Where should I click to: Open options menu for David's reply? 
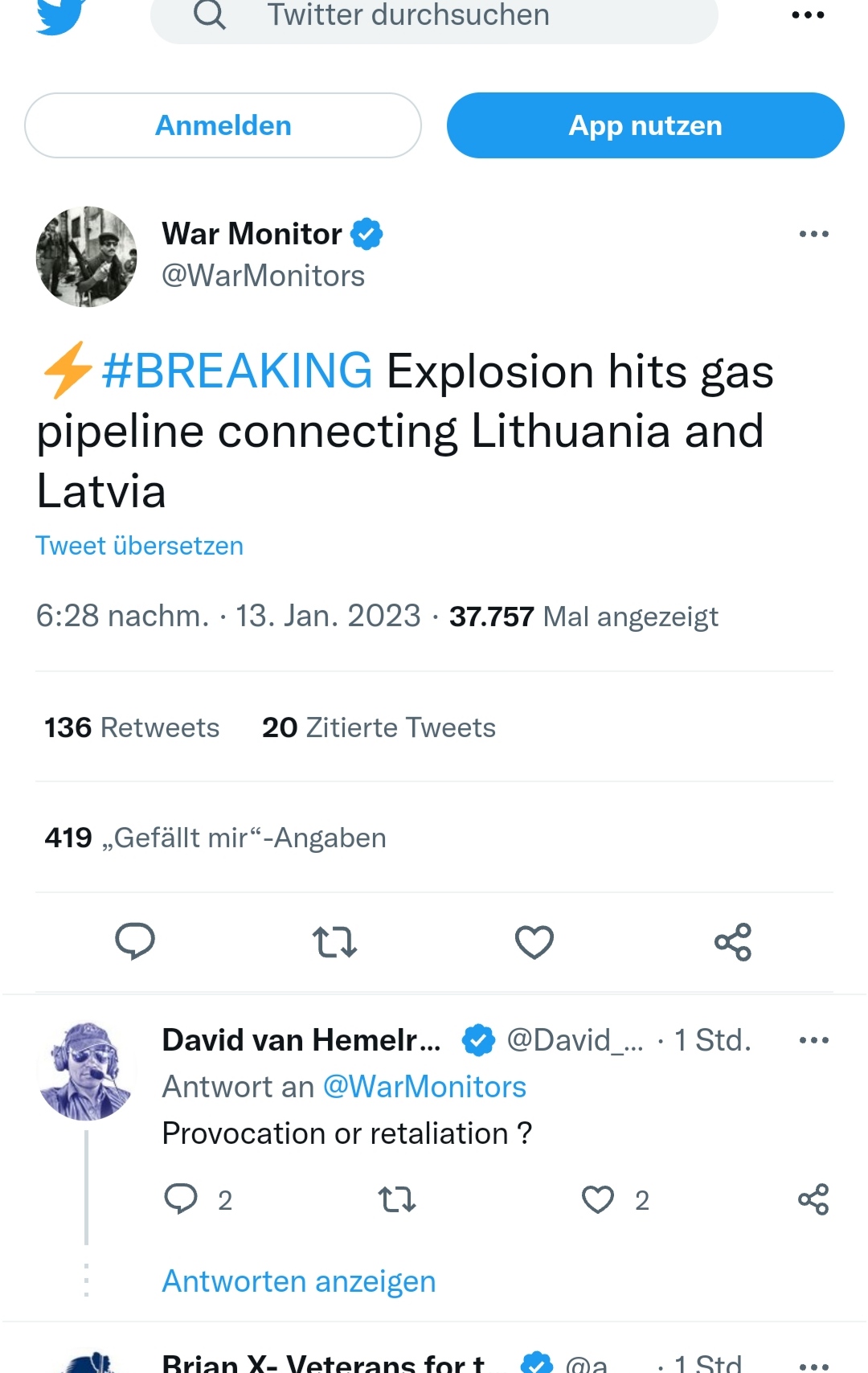point(813,1040)
